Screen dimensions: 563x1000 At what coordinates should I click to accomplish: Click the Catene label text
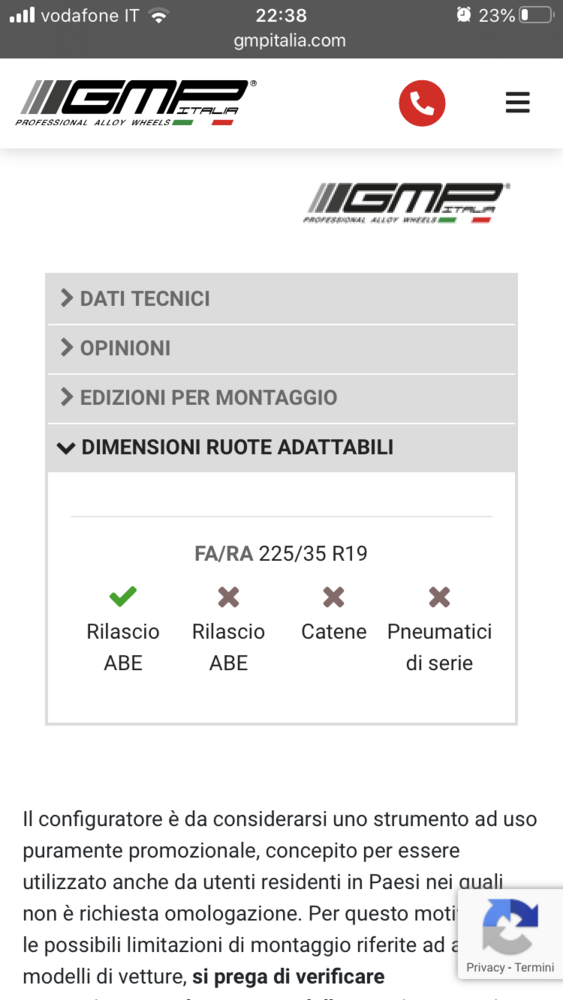coord(334,632)
